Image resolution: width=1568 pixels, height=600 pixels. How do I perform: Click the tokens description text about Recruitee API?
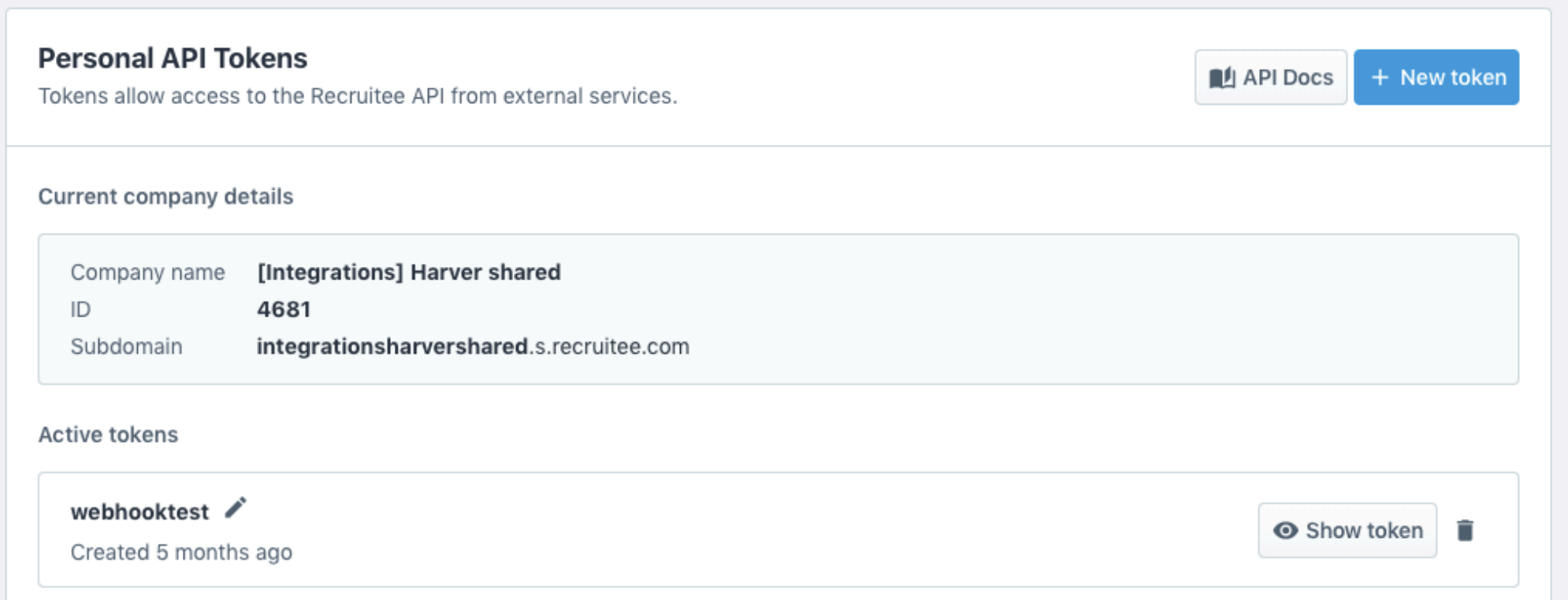(x=358, y=96)
